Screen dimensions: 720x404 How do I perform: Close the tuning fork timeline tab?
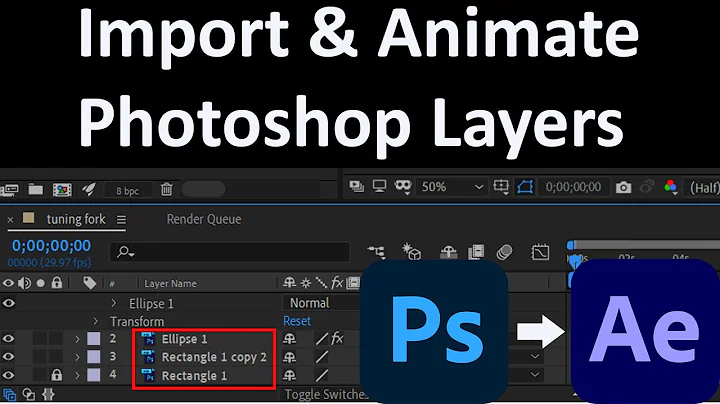[10, 220]
